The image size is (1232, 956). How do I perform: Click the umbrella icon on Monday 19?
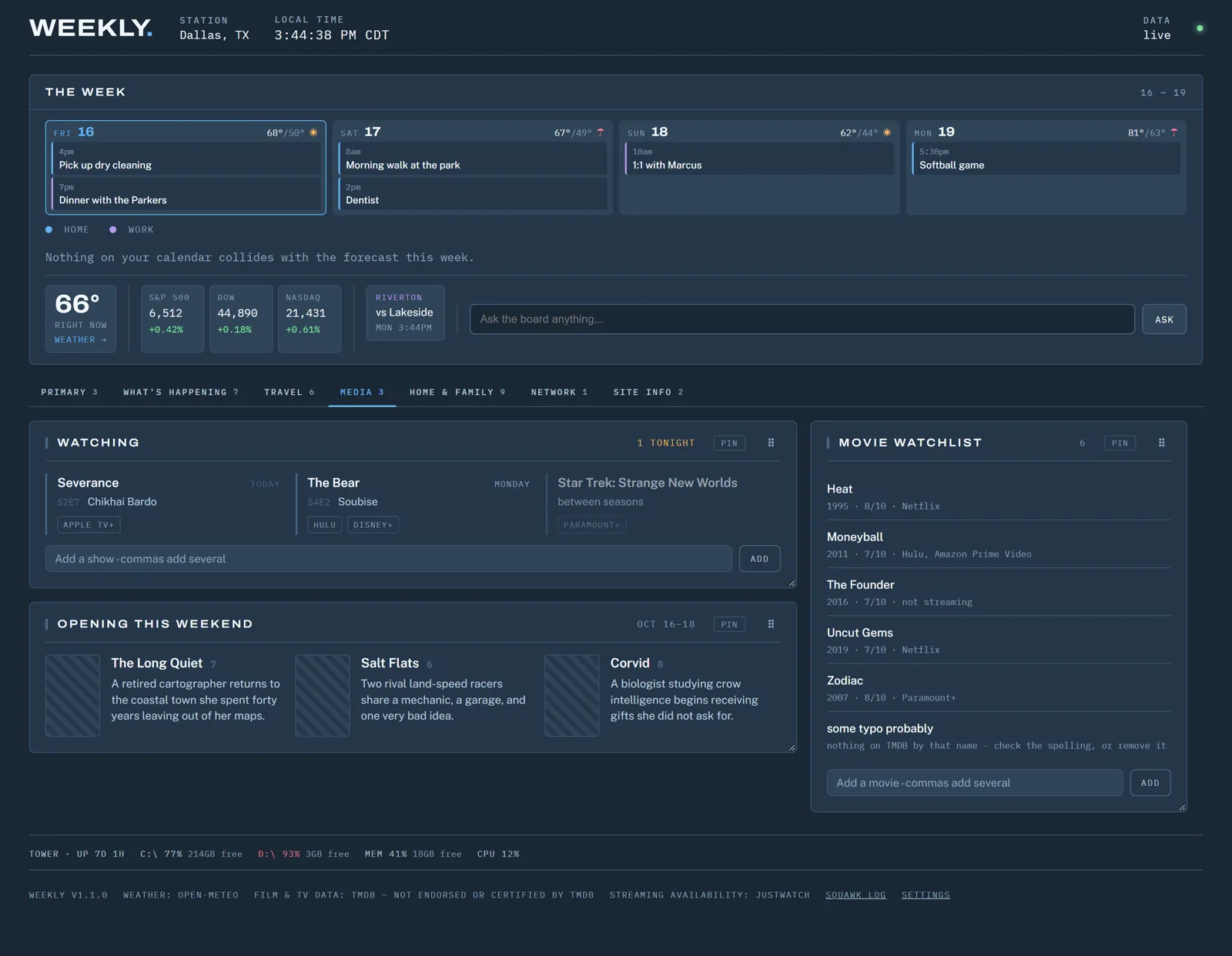coord(1174,132)
